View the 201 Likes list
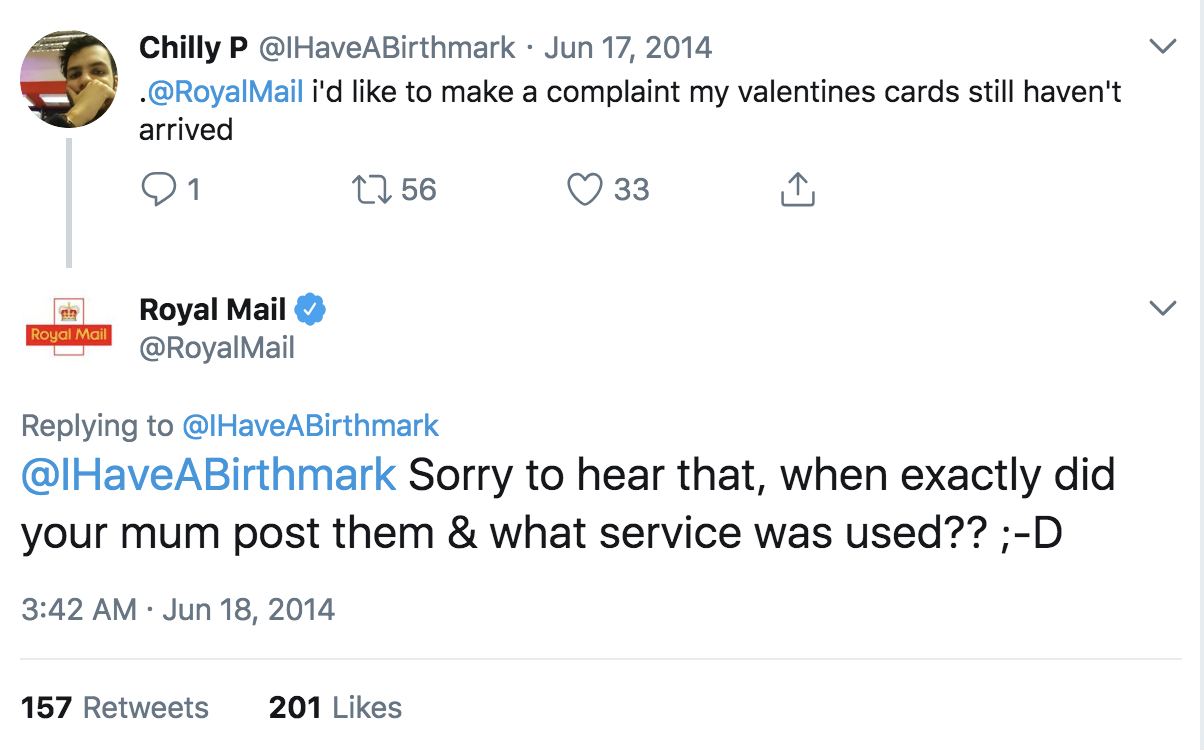1204x750 pixels. [335, 708]
